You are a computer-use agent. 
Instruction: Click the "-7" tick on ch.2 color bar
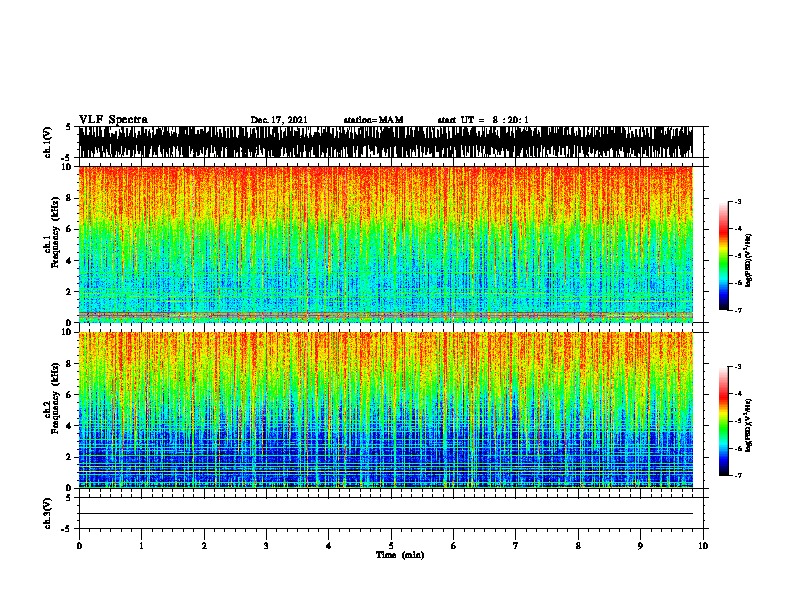738,475
